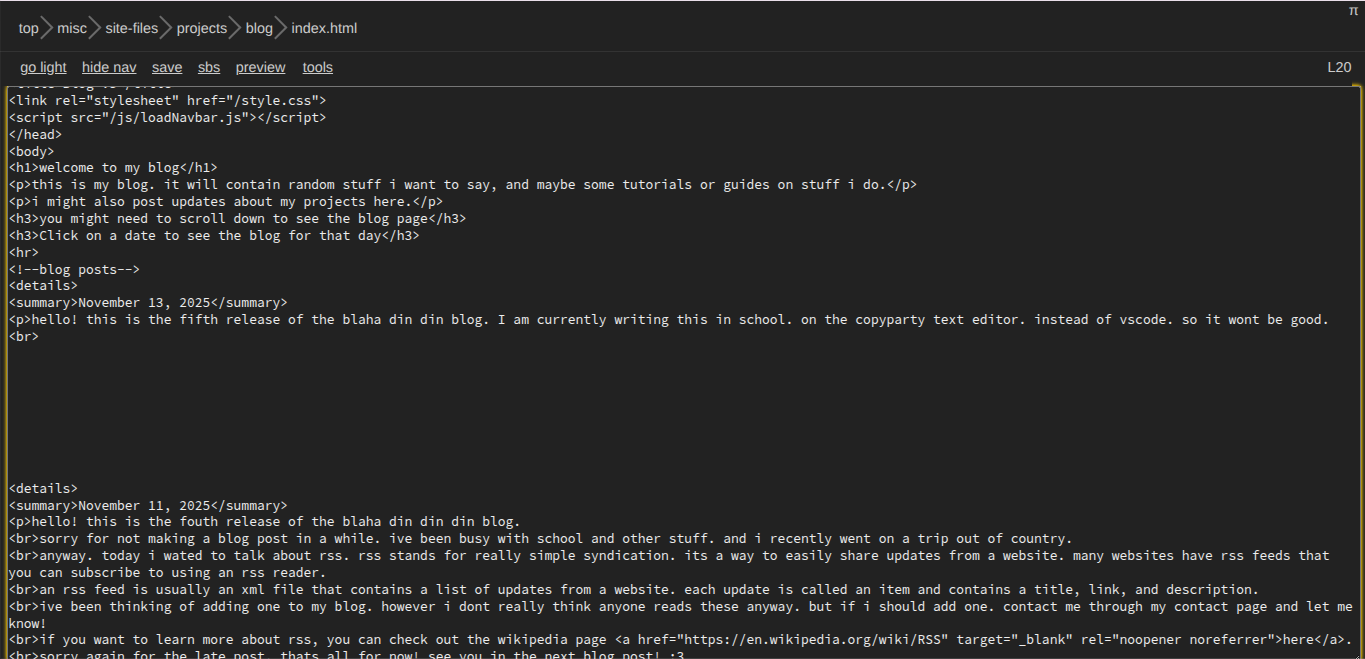Image resolution: width=1365 pixels, height=659 pixels.
Task: Save the document with the 'save' button
Action: 167,68
